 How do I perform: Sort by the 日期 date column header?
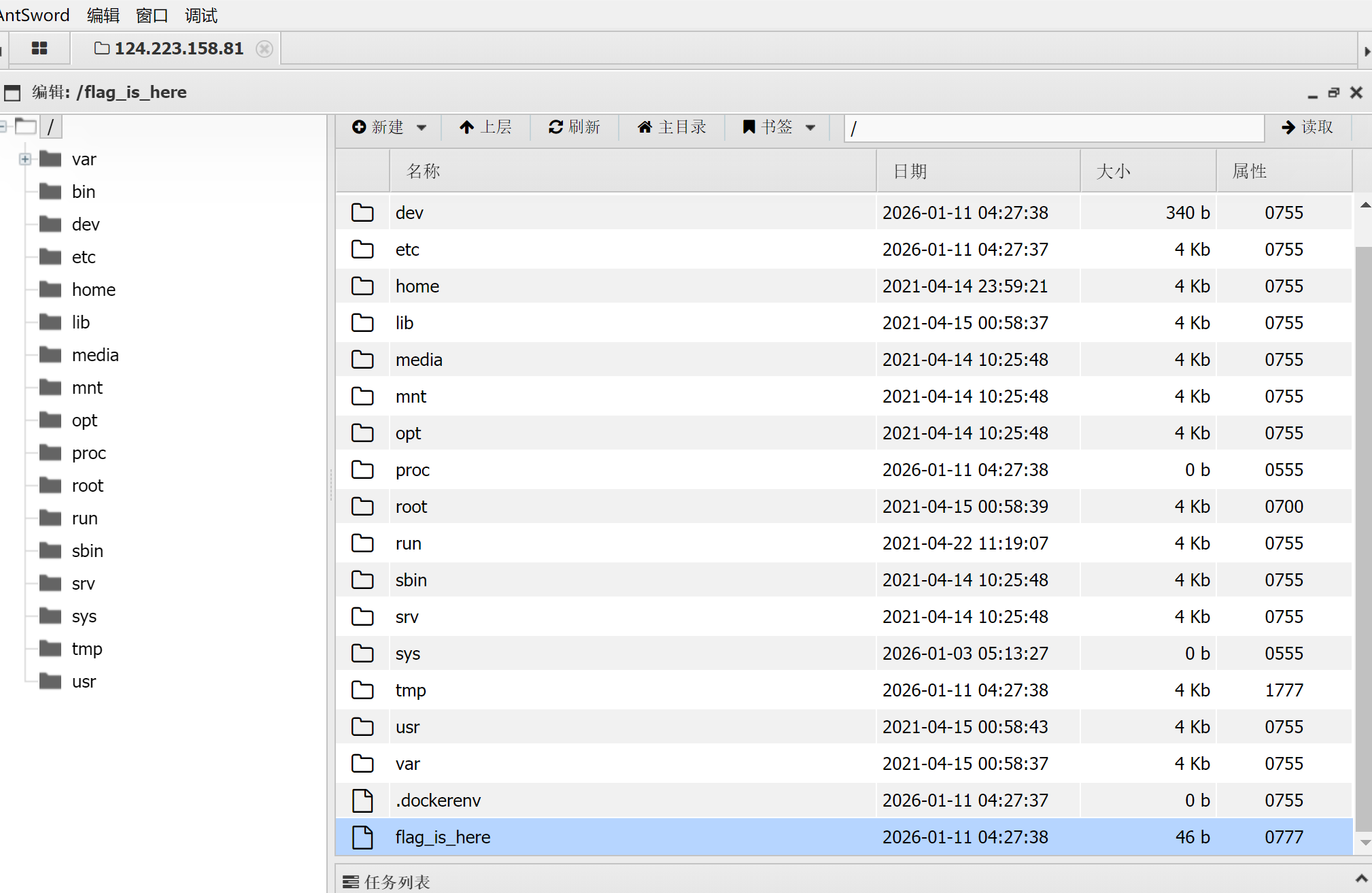coord(910,171)
